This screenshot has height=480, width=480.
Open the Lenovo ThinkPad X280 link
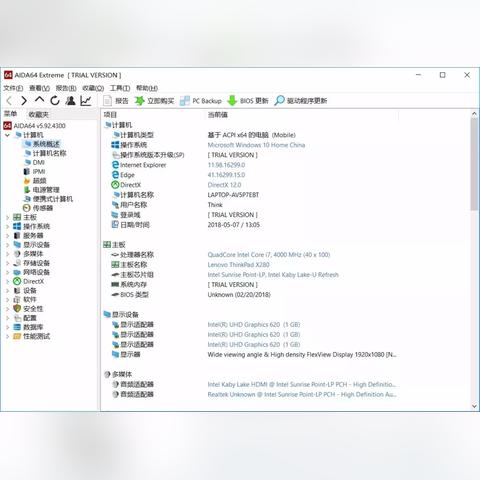238,265
